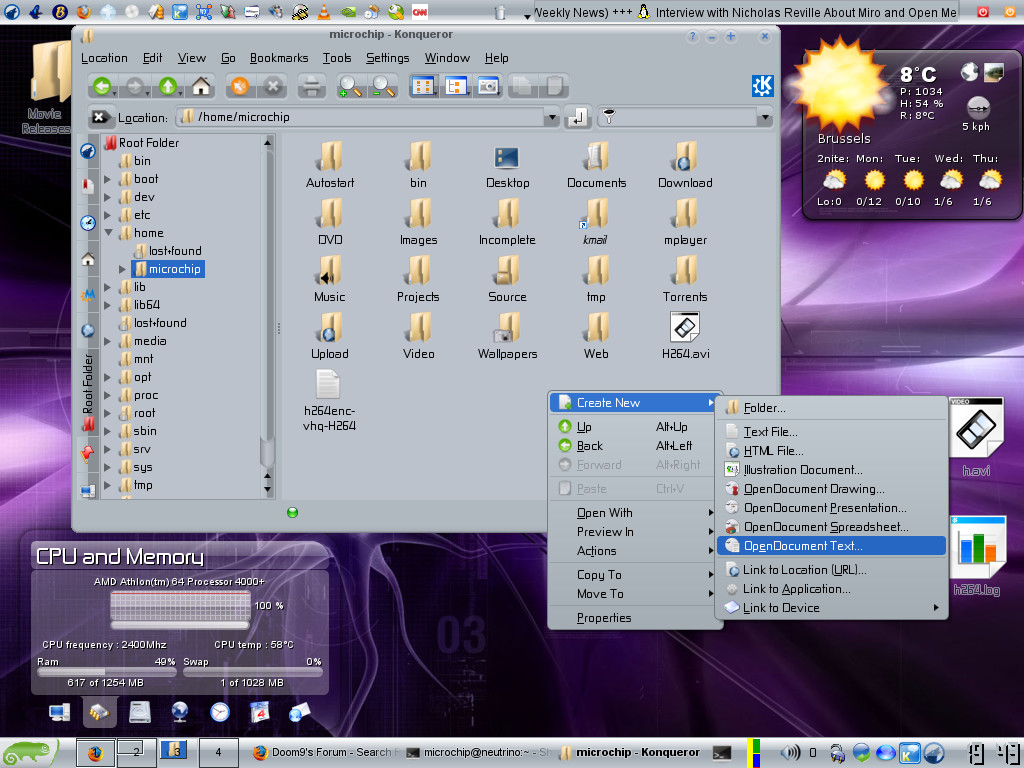
Task: Open the h264enc-vhq-H264 document file
Action: 329,400
